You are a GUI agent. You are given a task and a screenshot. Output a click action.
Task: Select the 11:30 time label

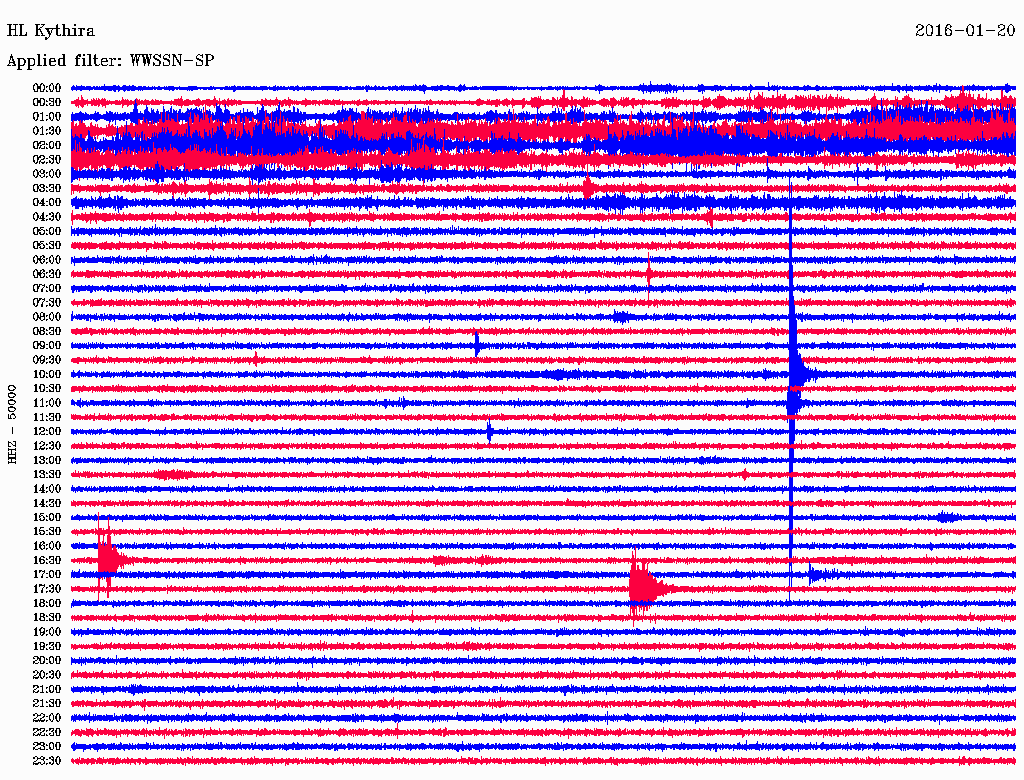pos(47,417)
